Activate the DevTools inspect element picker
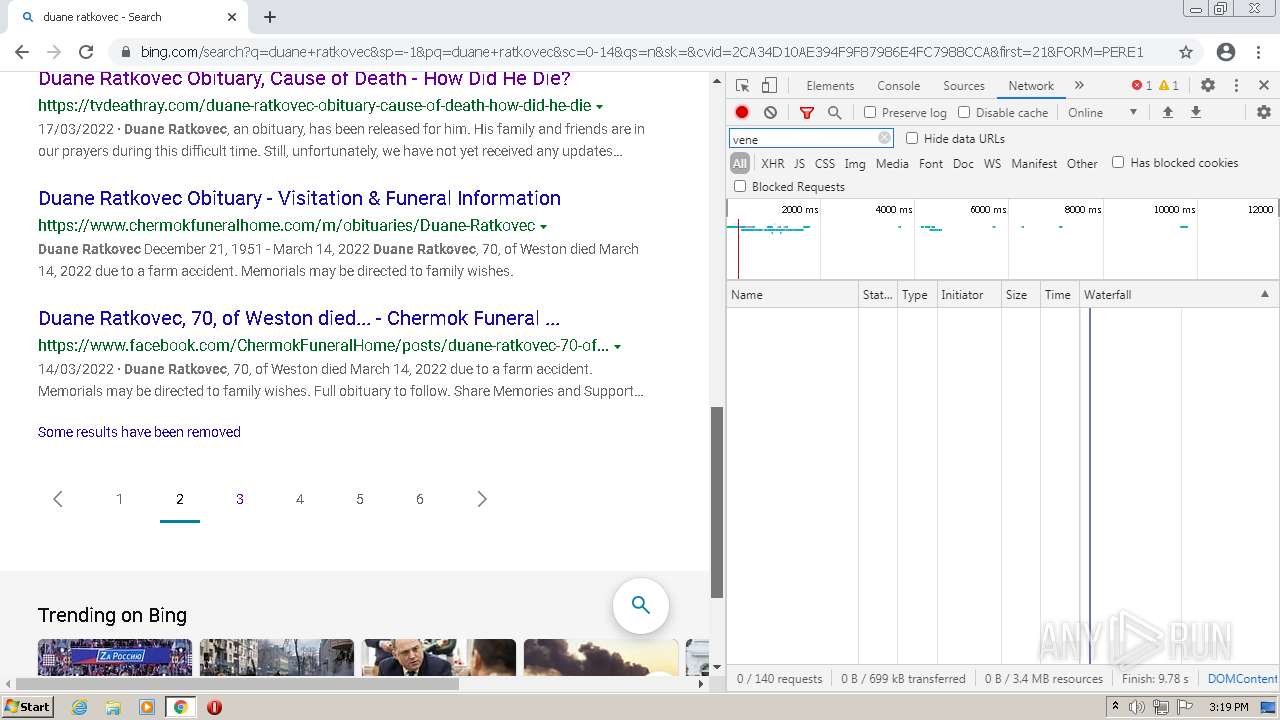Viewport: 1280px width, 720px height. pos(742,86)
